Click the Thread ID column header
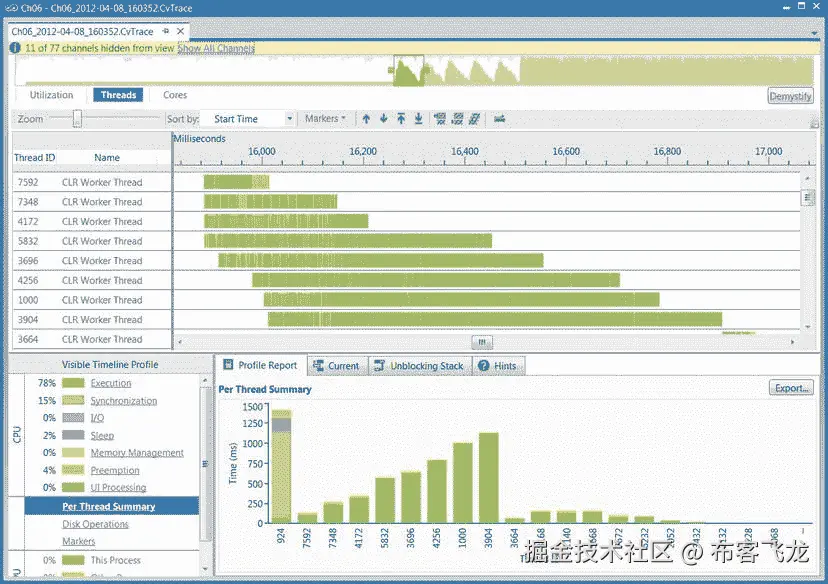The height and width of the screenshot is (584, 828). [x=35, y=157]
